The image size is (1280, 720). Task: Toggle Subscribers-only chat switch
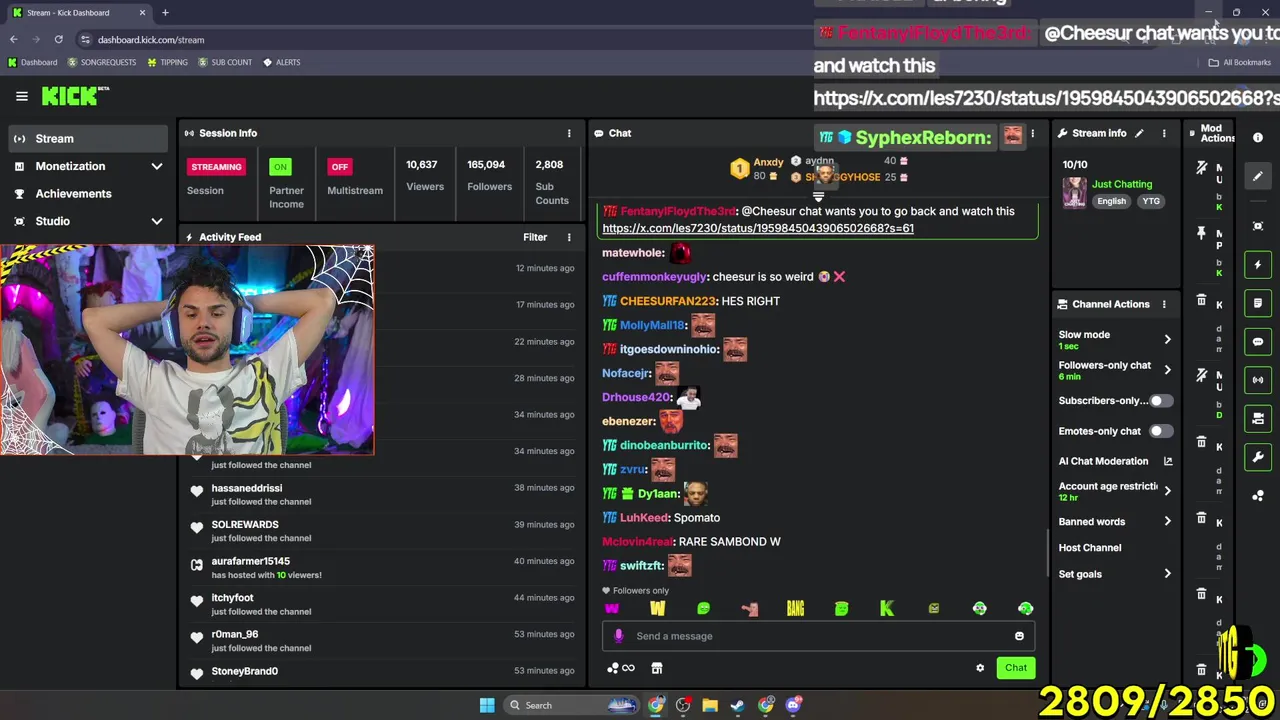click(1160, 401)
